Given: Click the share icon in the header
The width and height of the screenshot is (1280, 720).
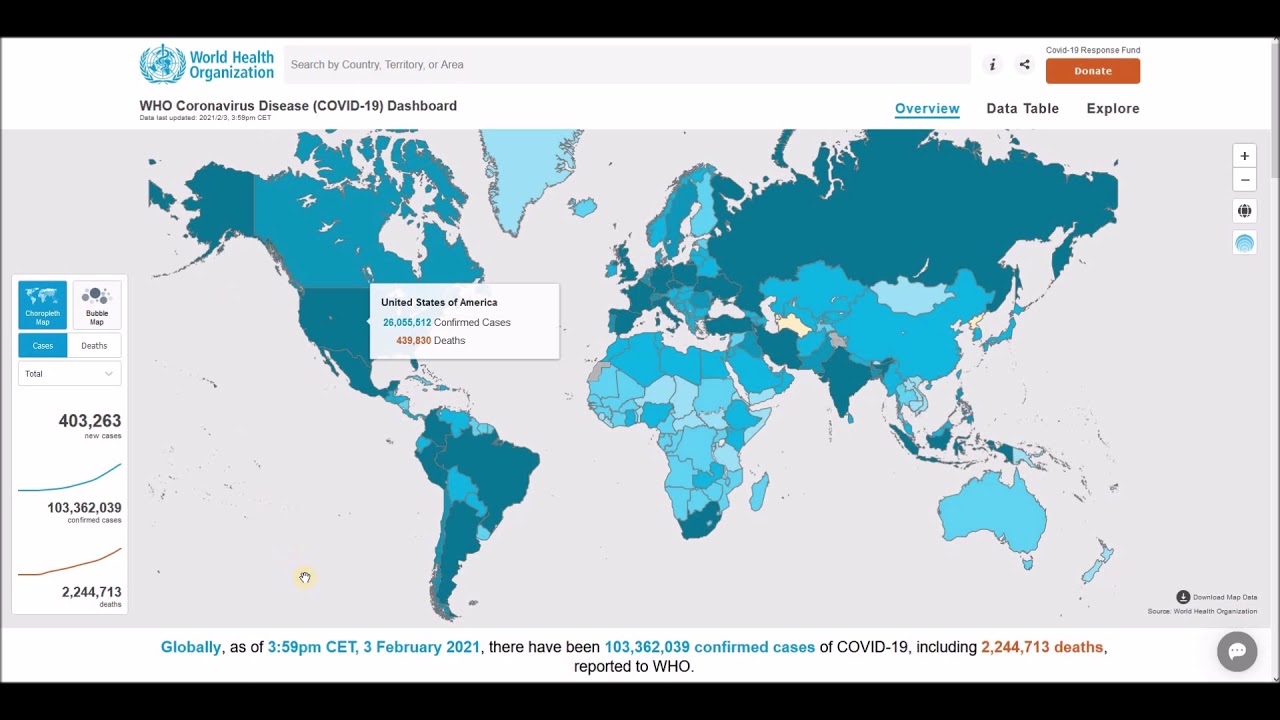Looking at the screenshot, I should [x=1024, y=65].
